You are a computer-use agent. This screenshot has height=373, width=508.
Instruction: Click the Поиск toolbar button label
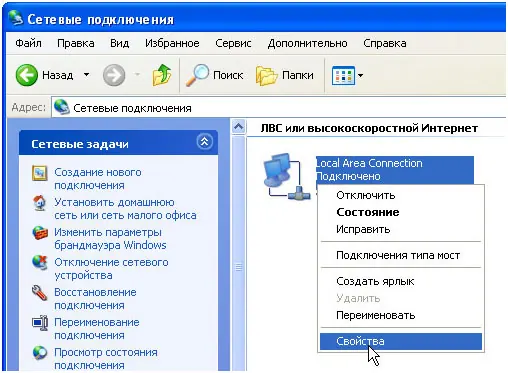click(x=228, y=75)
